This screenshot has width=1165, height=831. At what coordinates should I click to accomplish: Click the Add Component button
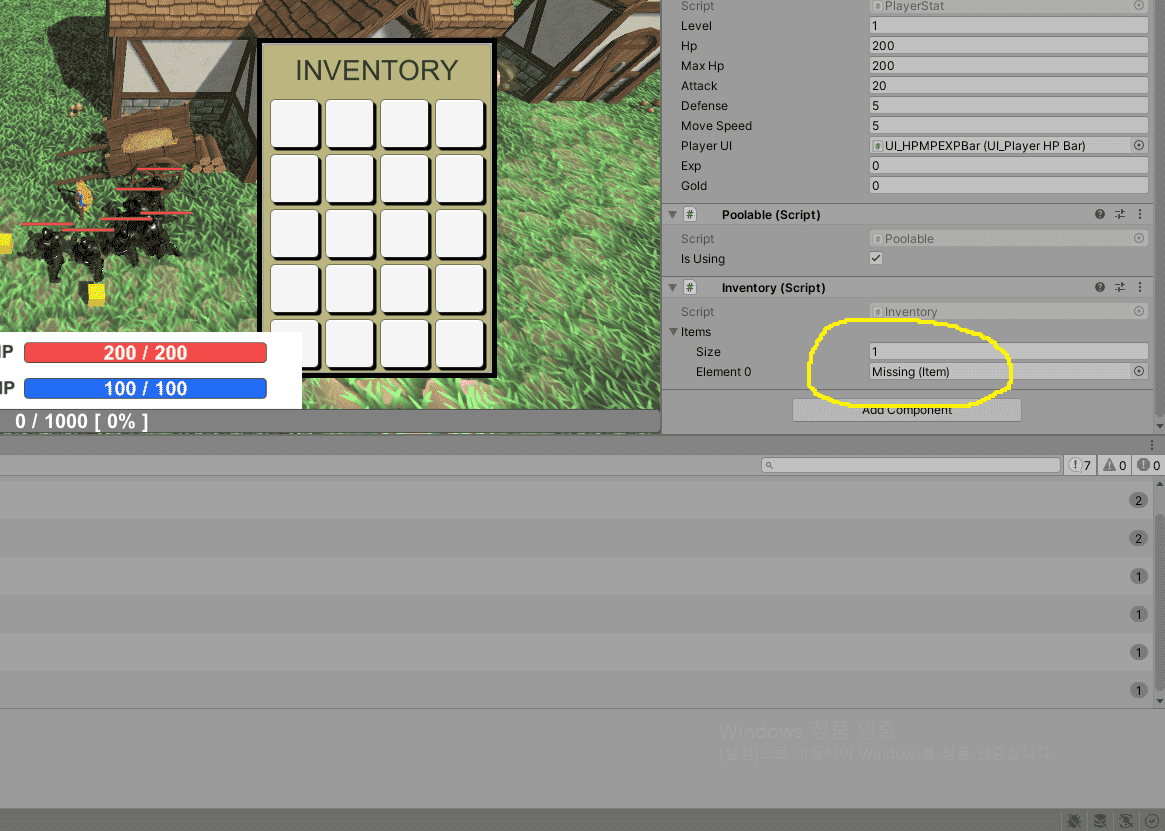[906, 410]
